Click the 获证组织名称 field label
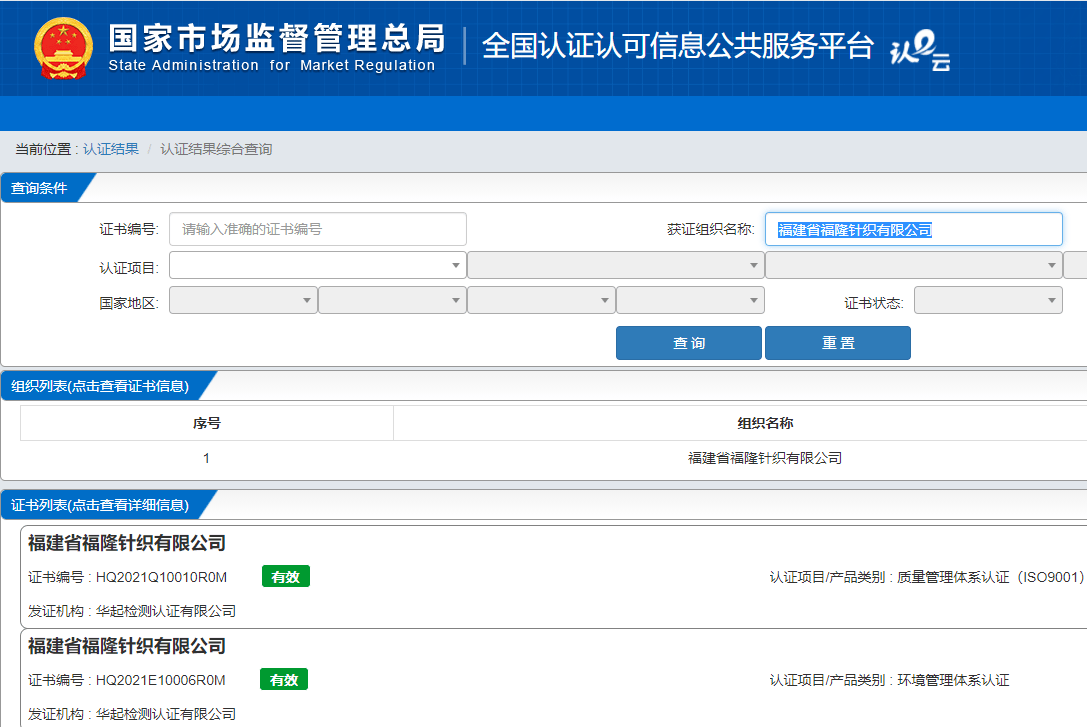Screen dimensions: 1087x727 tap(711, 229)
